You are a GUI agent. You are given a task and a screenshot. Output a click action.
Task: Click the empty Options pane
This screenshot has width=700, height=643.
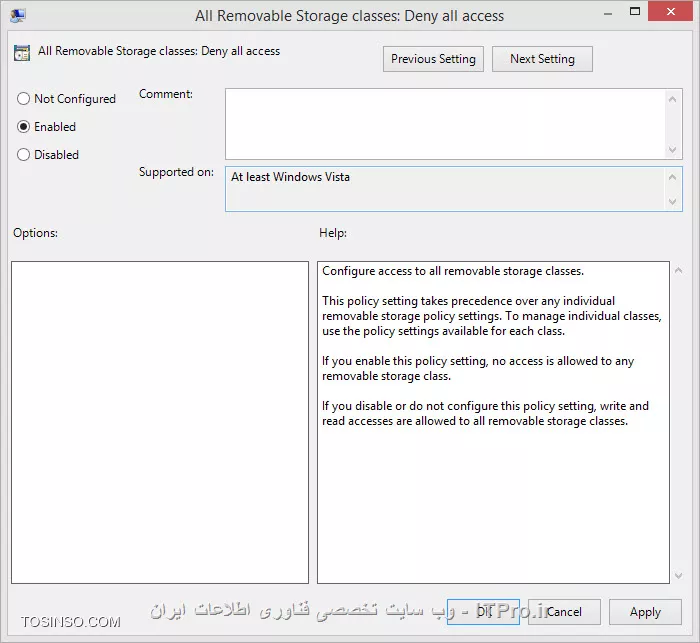coord(160,422)
